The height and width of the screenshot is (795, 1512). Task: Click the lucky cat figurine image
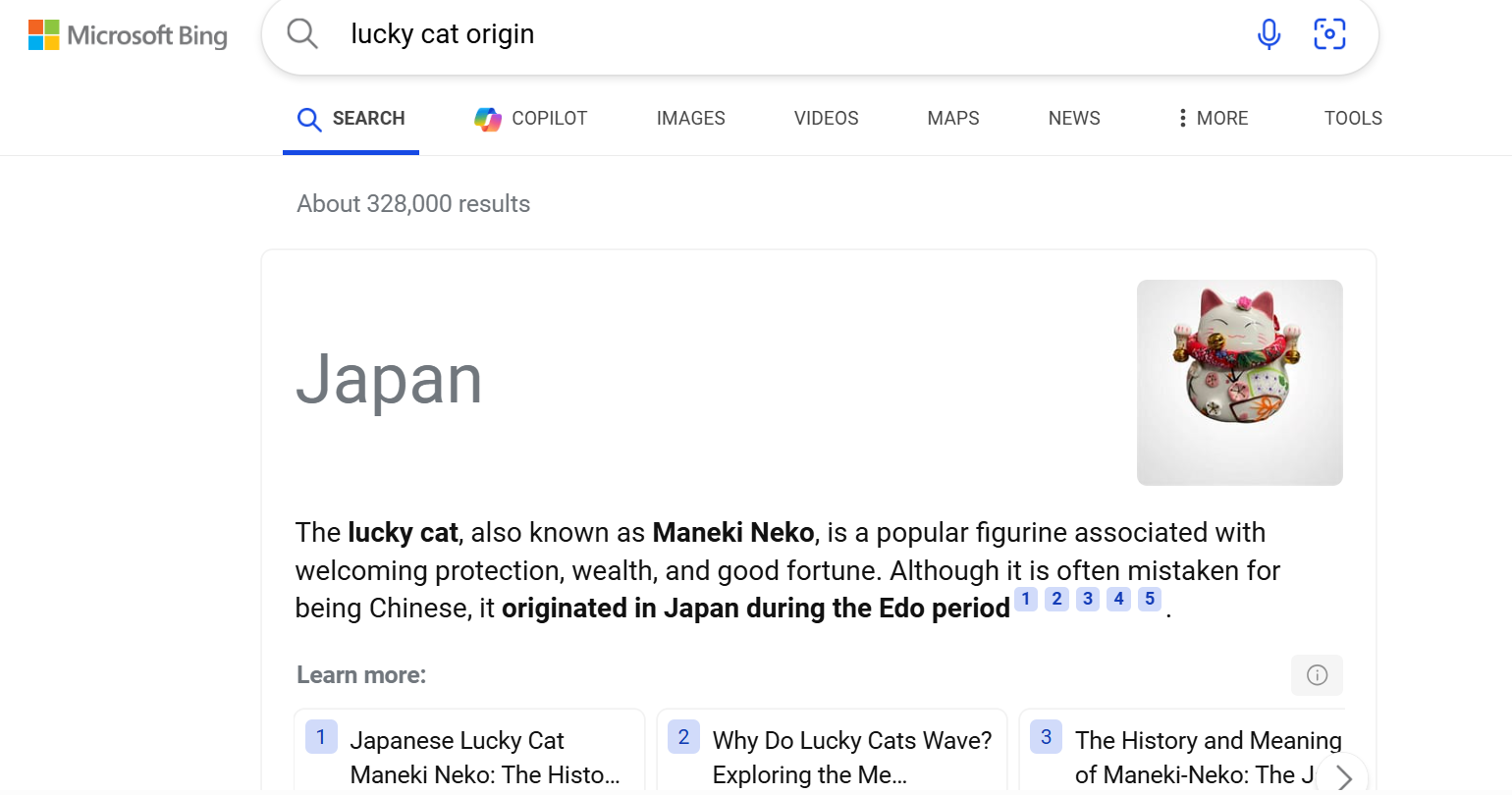[1239, 382]
